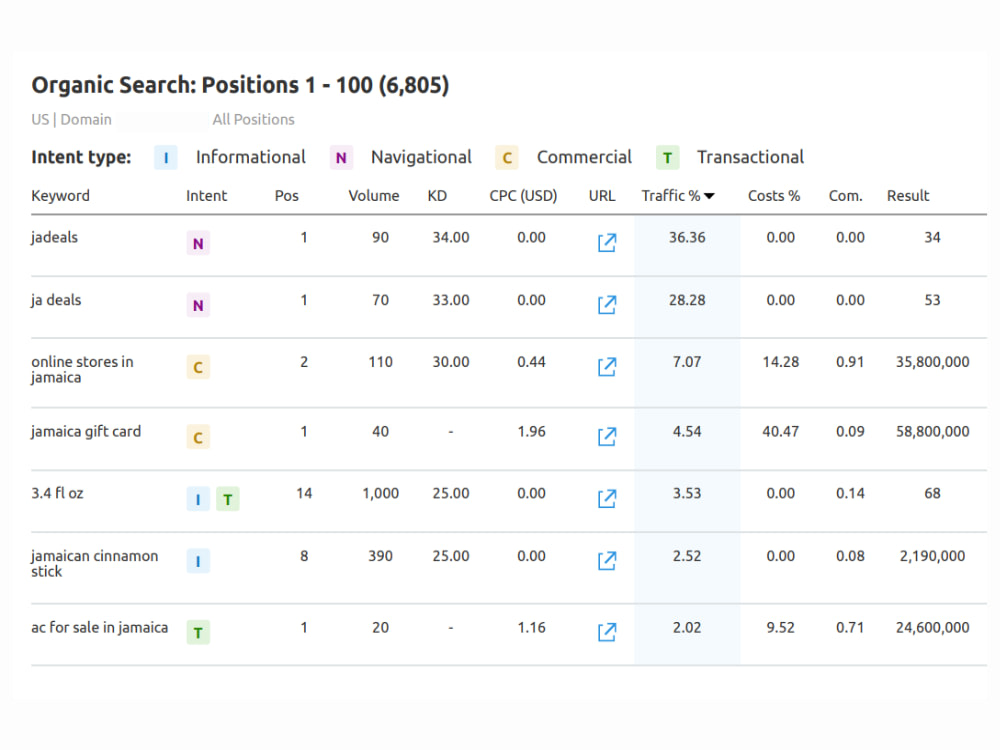Open URL icon for jamaica gift card
This screenshot has height=750, width=1000.
click(607, 436)
